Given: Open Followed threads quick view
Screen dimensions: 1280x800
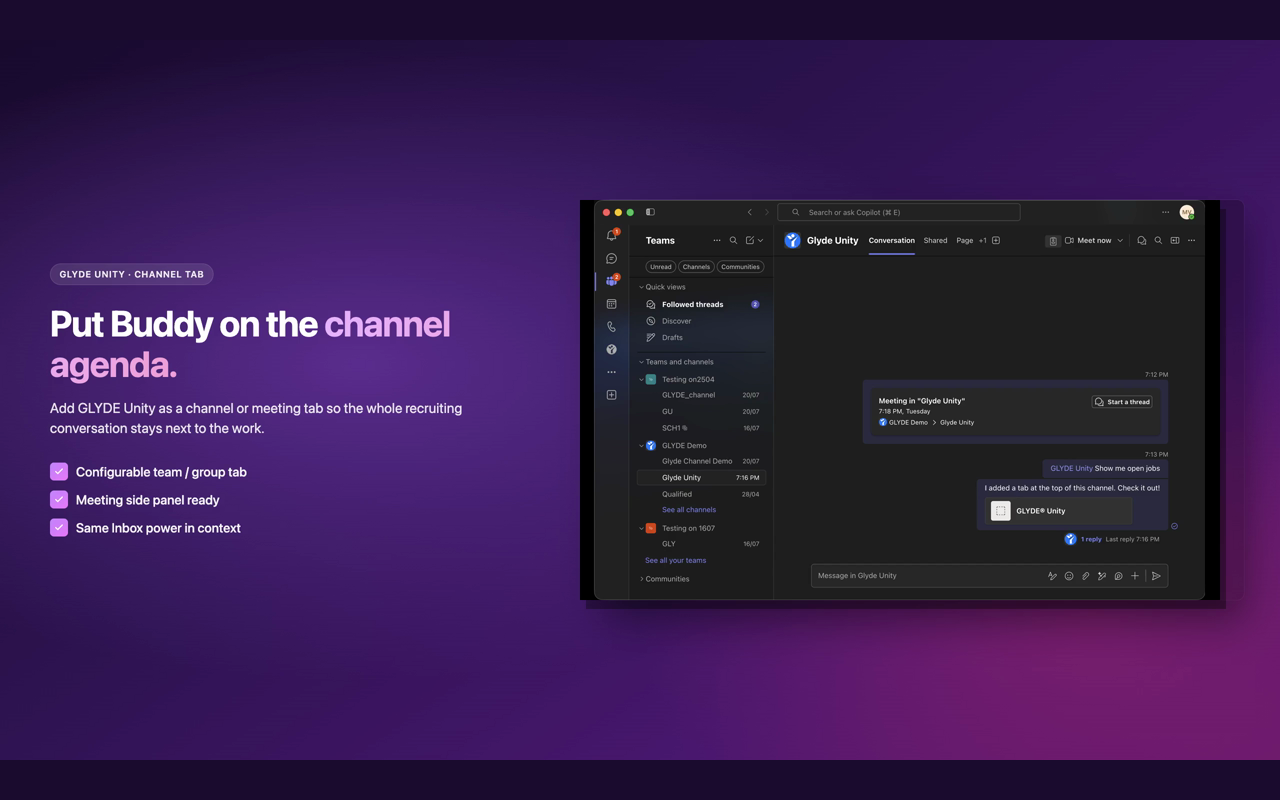Looking at the screenshot, I should point(701,304).
